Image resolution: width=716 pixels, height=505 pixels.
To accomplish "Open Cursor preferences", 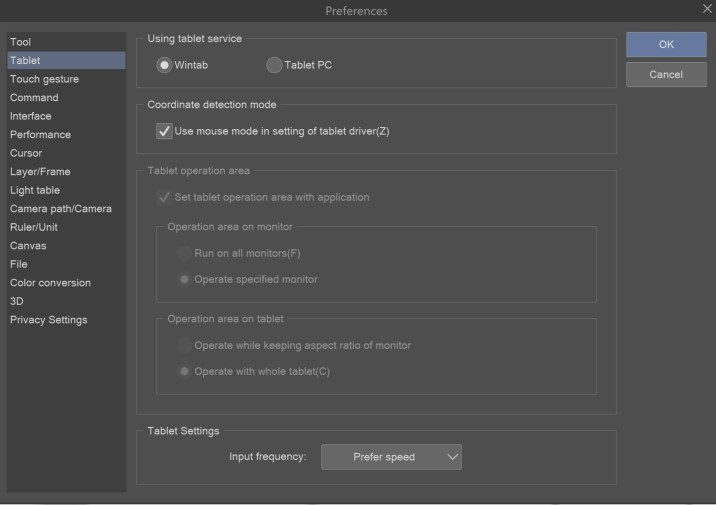I will [26, 153].
